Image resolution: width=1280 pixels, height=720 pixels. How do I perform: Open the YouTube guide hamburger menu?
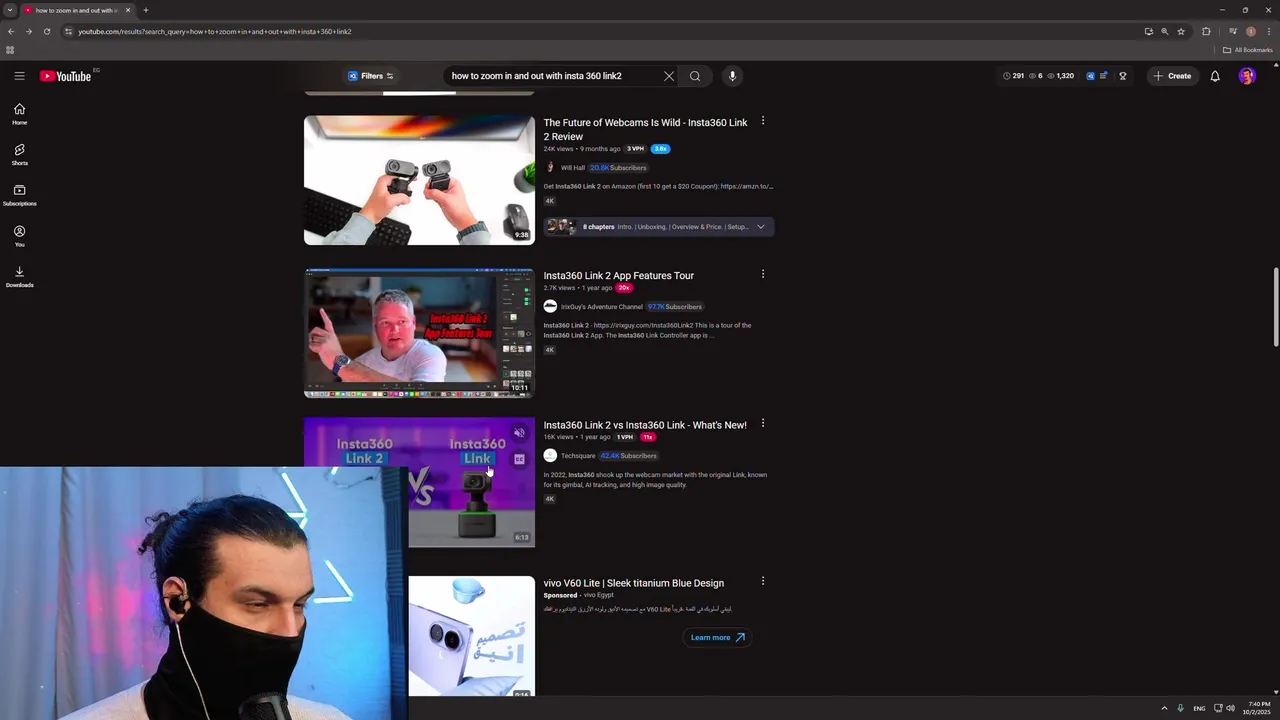point(19,76)
